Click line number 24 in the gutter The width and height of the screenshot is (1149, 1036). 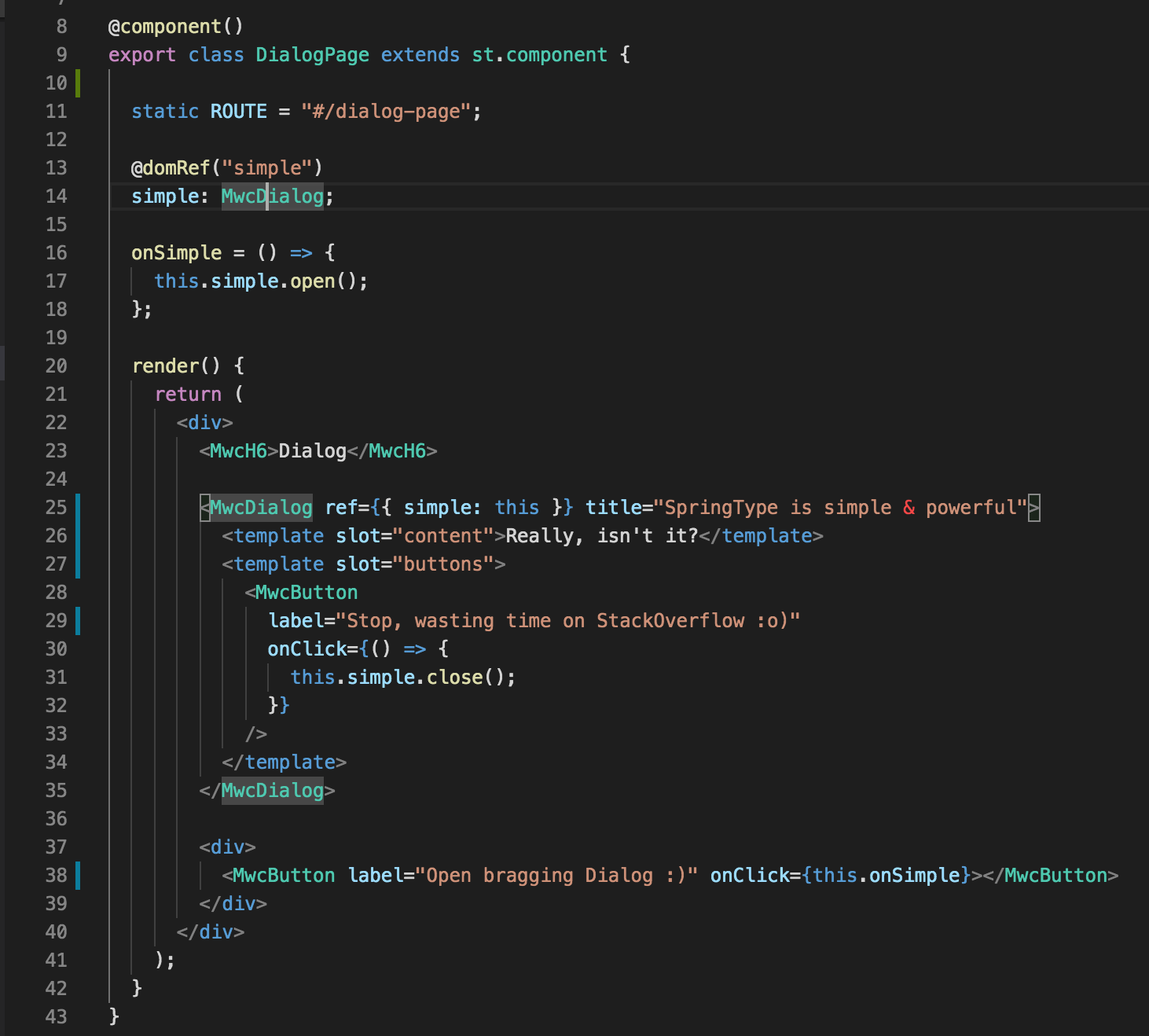pos(57,479)
